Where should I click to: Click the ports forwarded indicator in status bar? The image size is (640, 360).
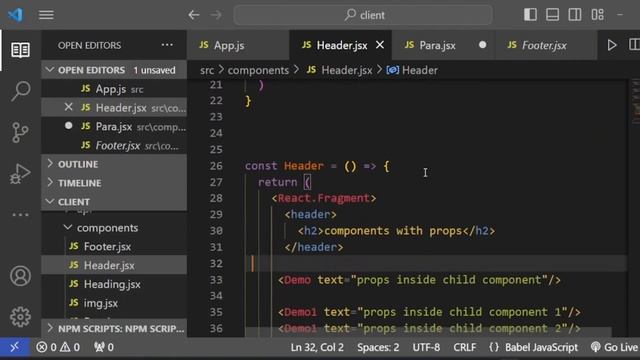104,347
